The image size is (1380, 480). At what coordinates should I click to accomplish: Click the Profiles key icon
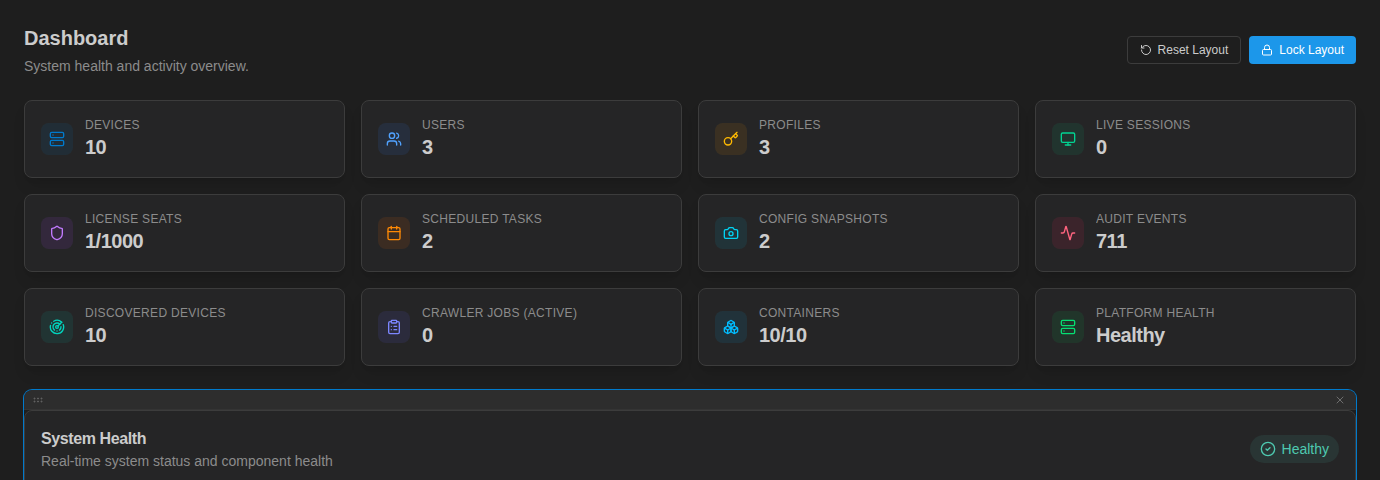[x=731, y=139]
